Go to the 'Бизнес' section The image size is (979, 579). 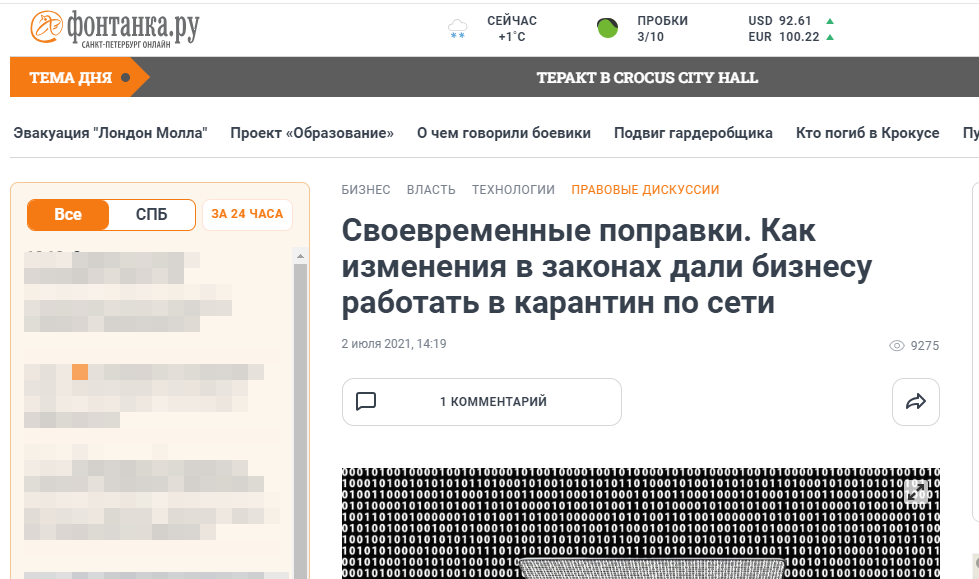click(x=366, y=190)
